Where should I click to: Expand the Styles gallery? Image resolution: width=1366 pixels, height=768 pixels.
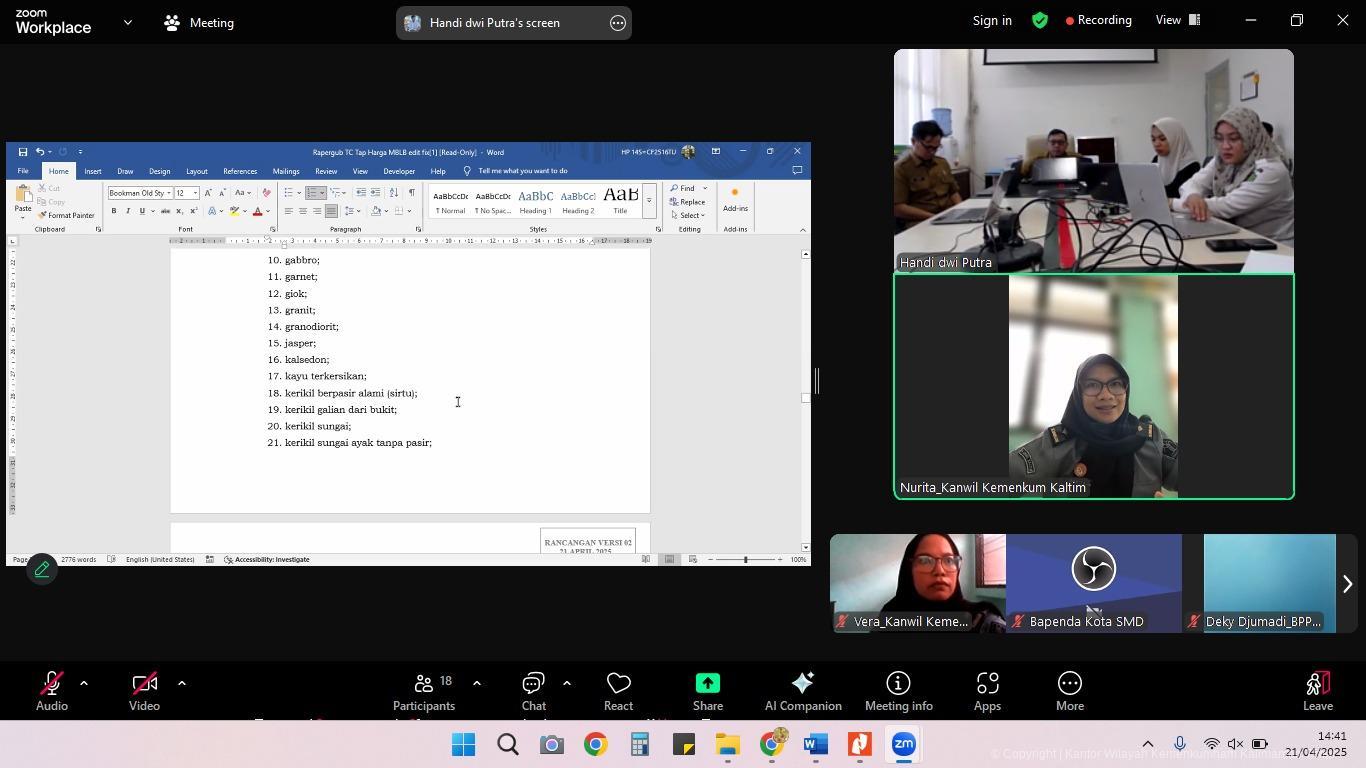click(x=648, y=200)
